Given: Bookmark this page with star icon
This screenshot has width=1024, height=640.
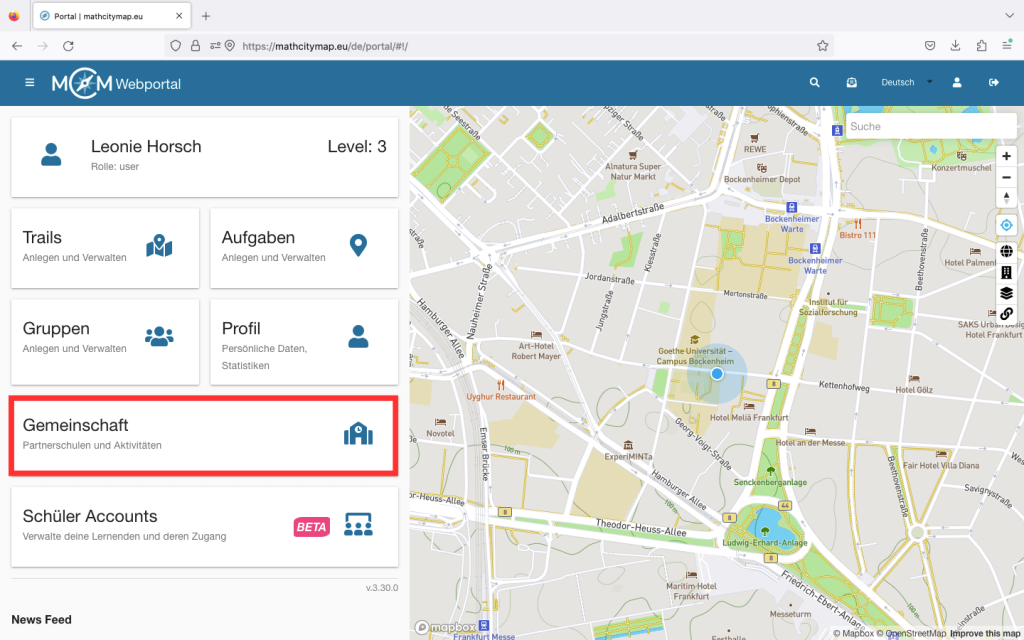Looking at the screenshot, I should 822,46.
